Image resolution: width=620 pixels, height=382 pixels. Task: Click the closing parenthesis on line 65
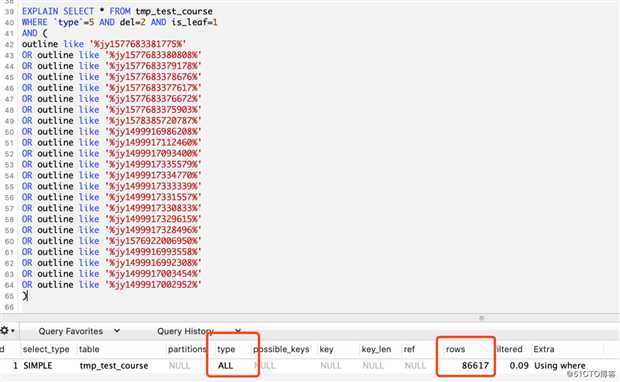[25, 295]
